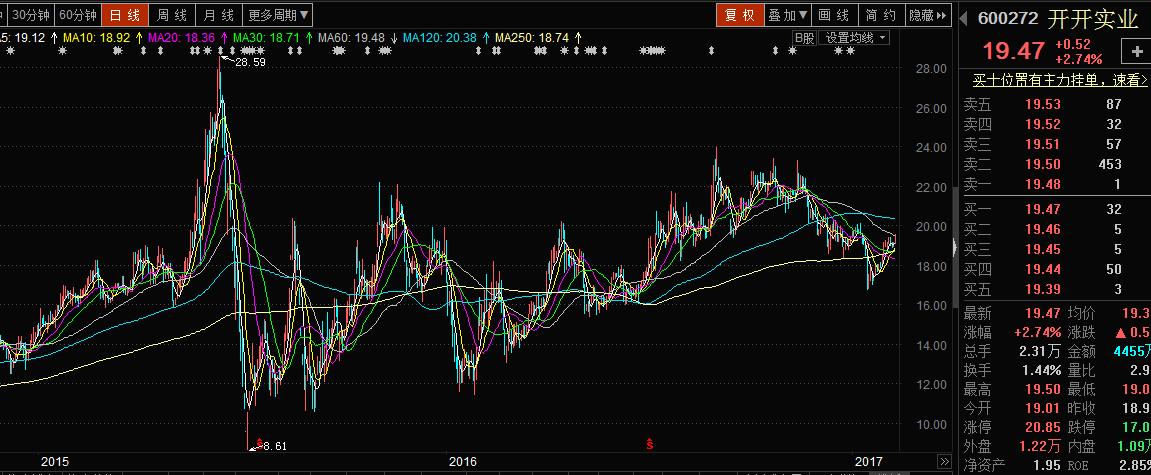Select the MA60 indicator label
This screenshot has height=475, width=1151.
[351, 37]
